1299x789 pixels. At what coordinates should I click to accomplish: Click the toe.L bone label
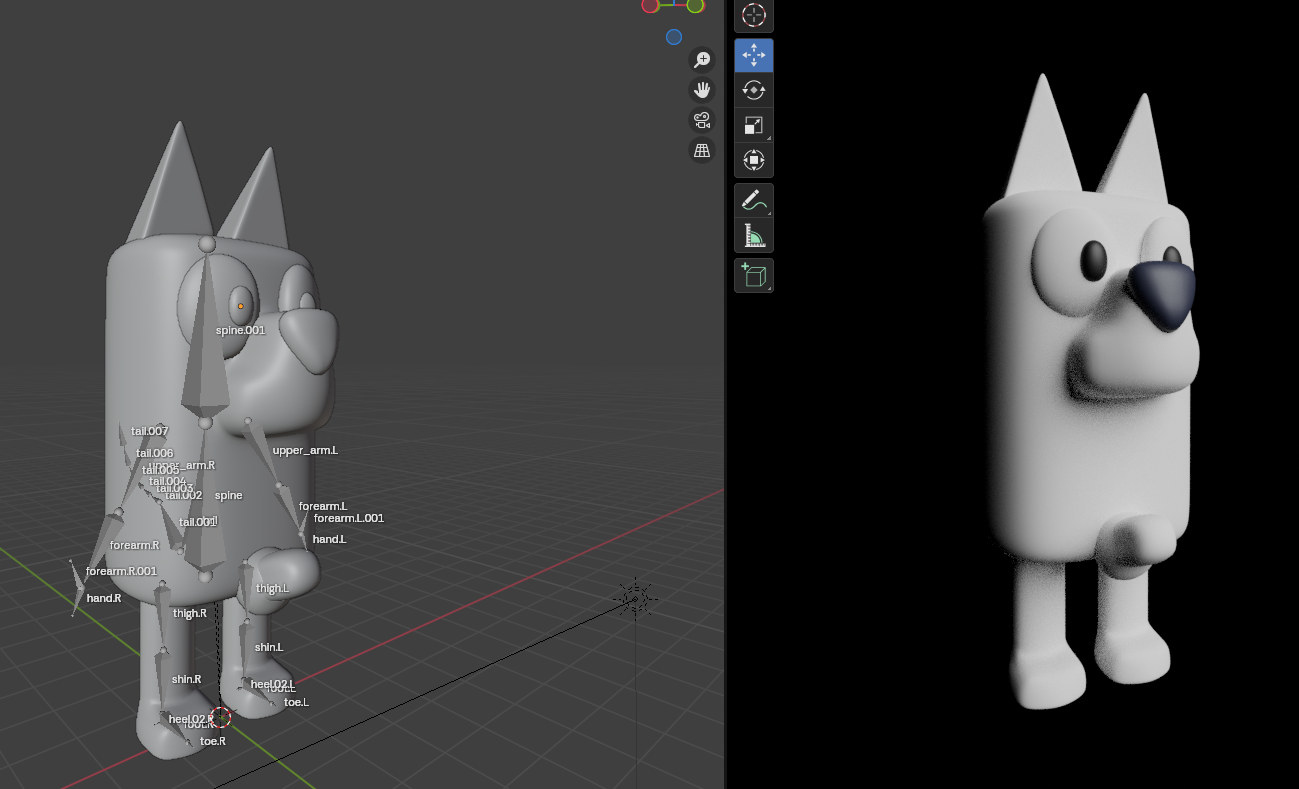point(296,702)
